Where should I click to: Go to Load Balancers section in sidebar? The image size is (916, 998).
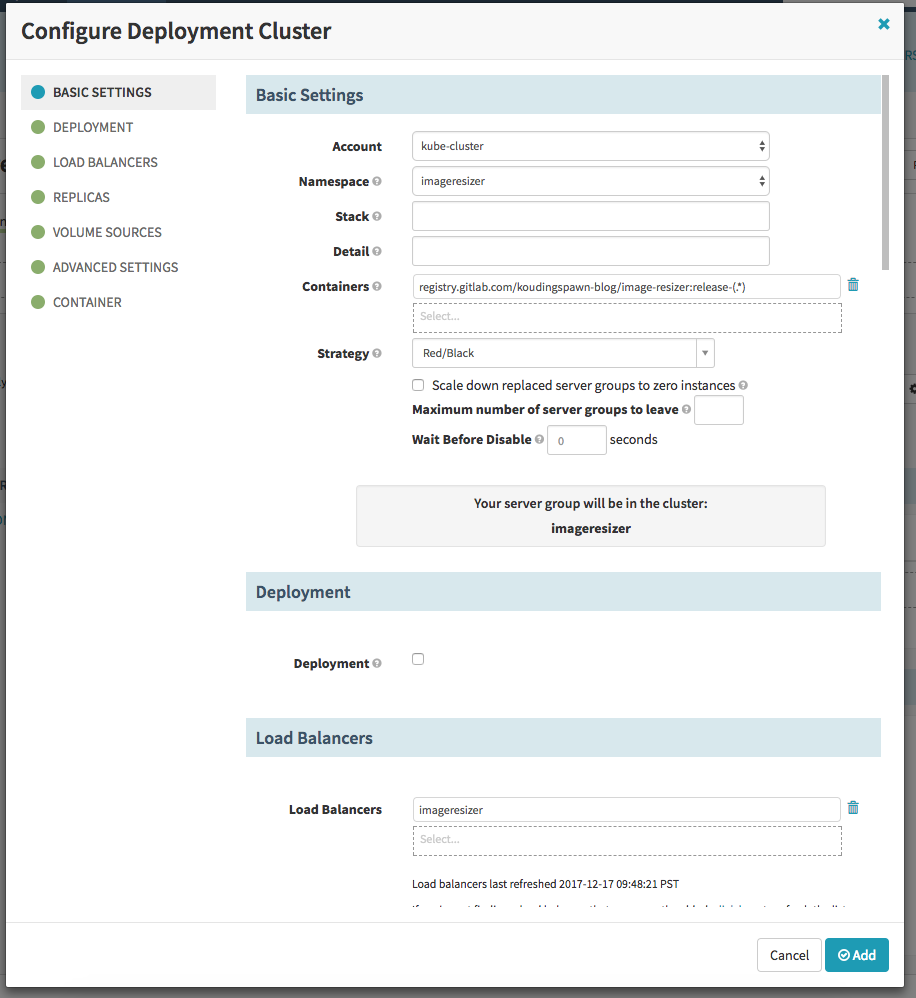click(105, 162)
